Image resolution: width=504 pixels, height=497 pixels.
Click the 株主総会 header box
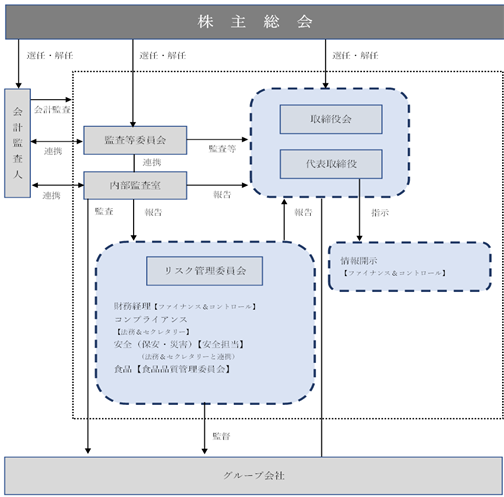click(254, 22)
